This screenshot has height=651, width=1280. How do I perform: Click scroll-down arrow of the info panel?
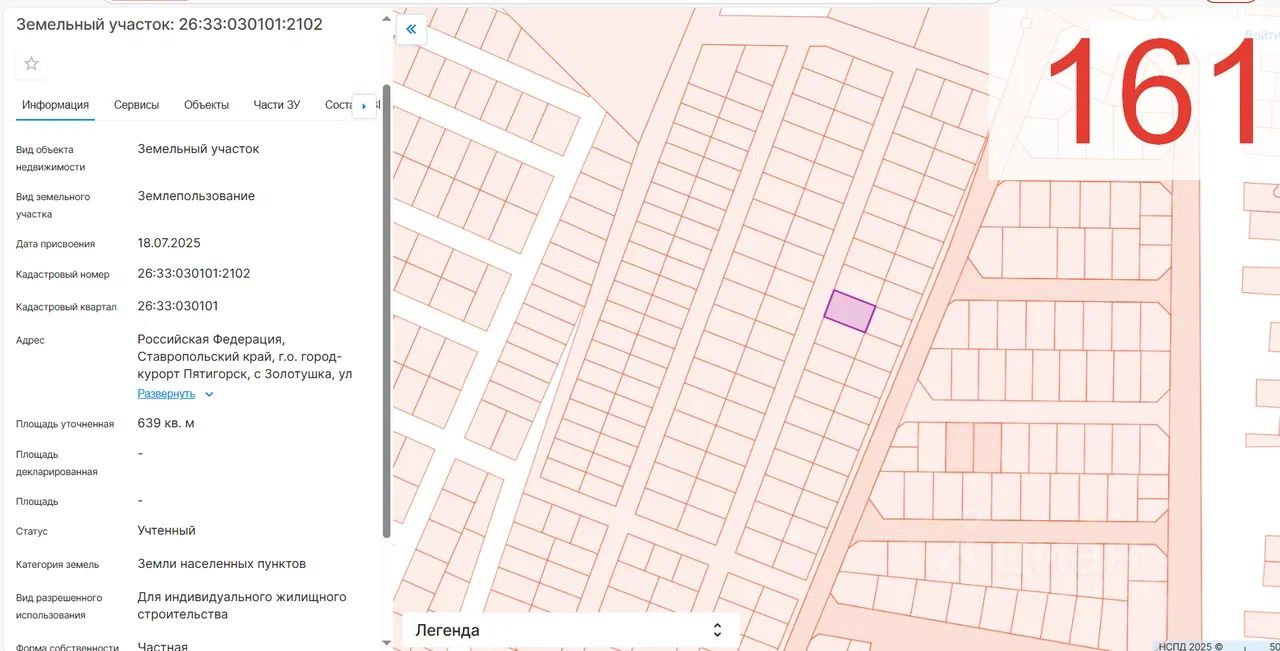click(x=387, y=642)
